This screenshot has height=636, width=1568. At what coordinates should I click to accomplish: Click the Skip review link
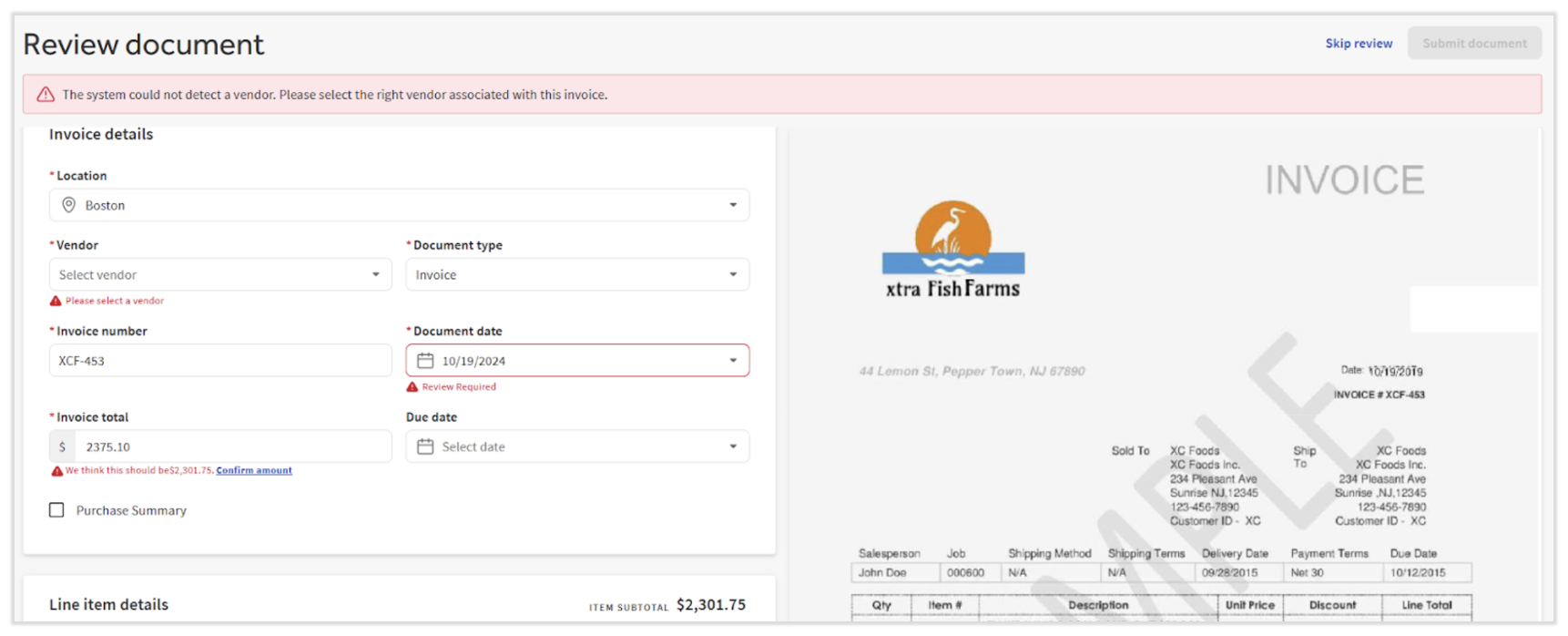click(x=1359, y=44)
